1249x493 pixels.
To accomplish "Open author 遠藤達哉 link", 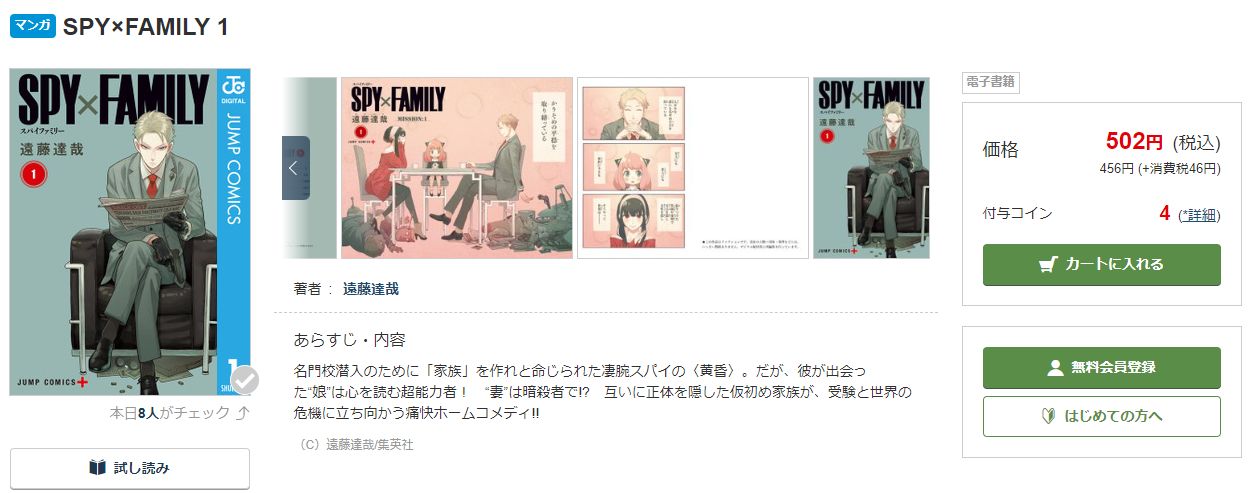I will point(370,288).
